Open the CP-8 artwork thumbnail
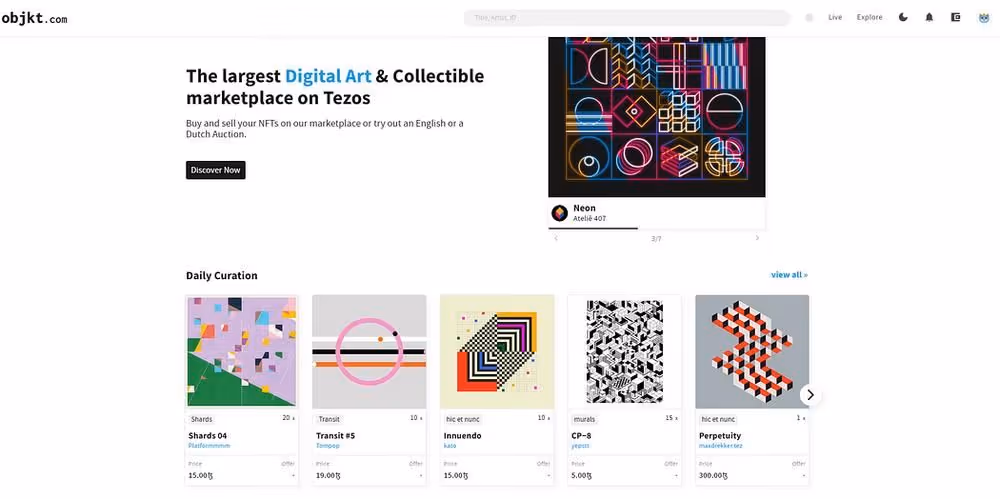The width and height of the screenshot is (1000, 499). tap(624, 352)
